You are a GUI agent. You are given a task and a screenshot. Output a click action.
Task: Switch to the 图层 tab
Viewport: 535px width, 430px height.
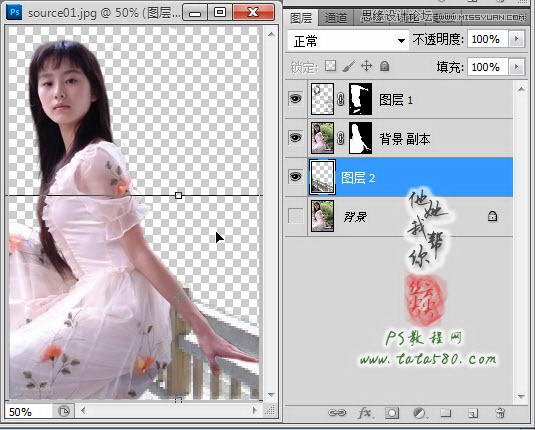click(301, 17)
